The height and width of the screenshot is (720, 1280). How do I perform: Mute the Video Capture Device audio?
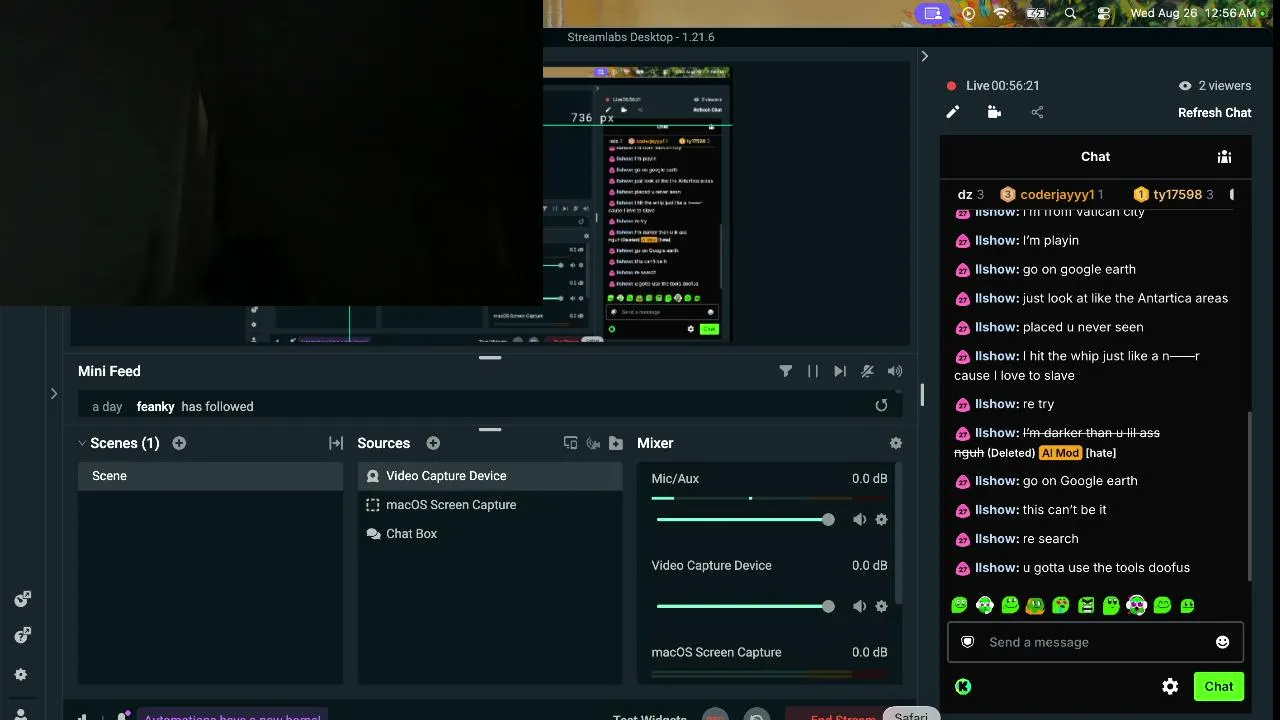(x=859, y=606)
